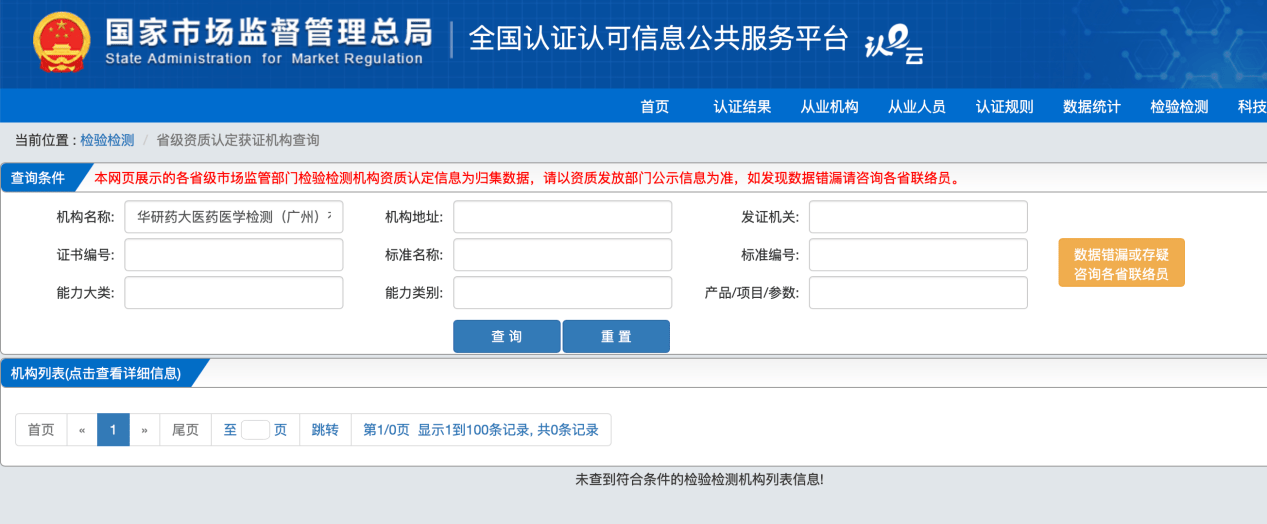Open the 首页 navigation menu item
The image size is (1267, 524).
(654, 107)
